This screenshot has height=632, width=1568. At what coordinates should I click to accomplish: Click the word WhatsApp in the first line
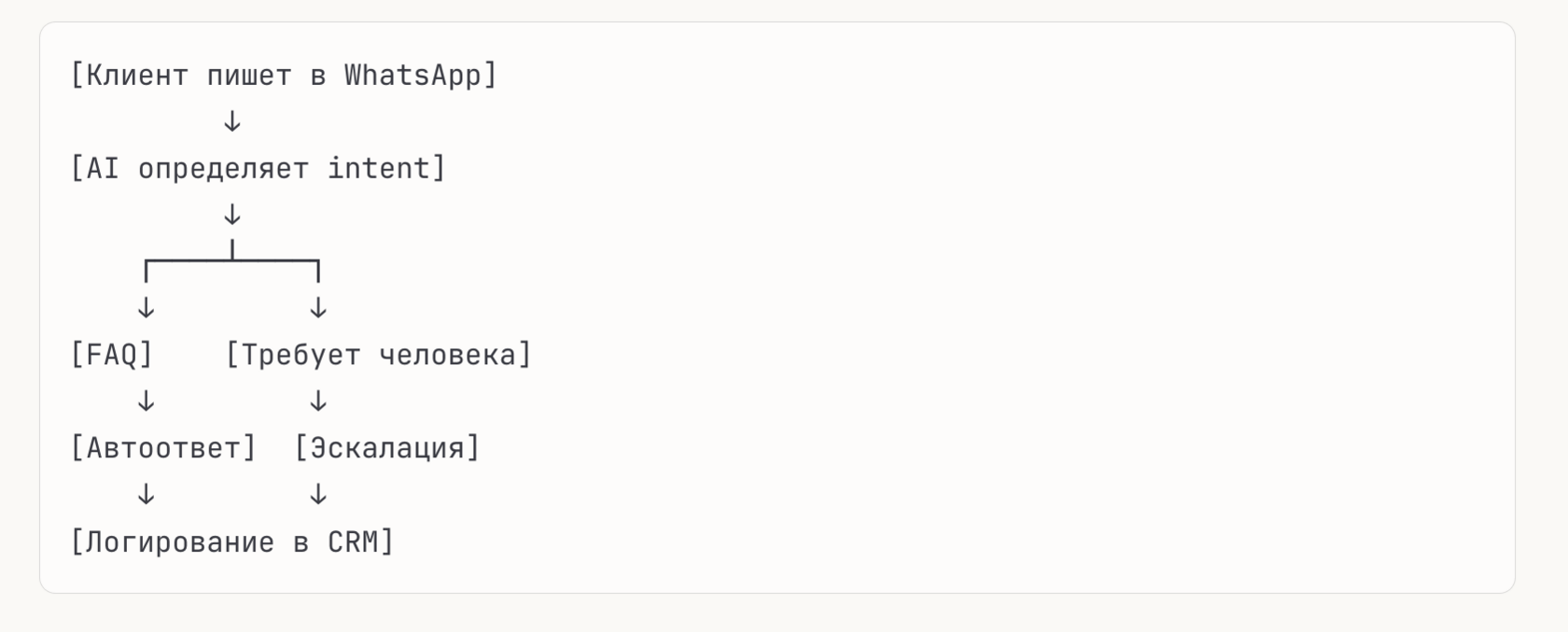413,75
